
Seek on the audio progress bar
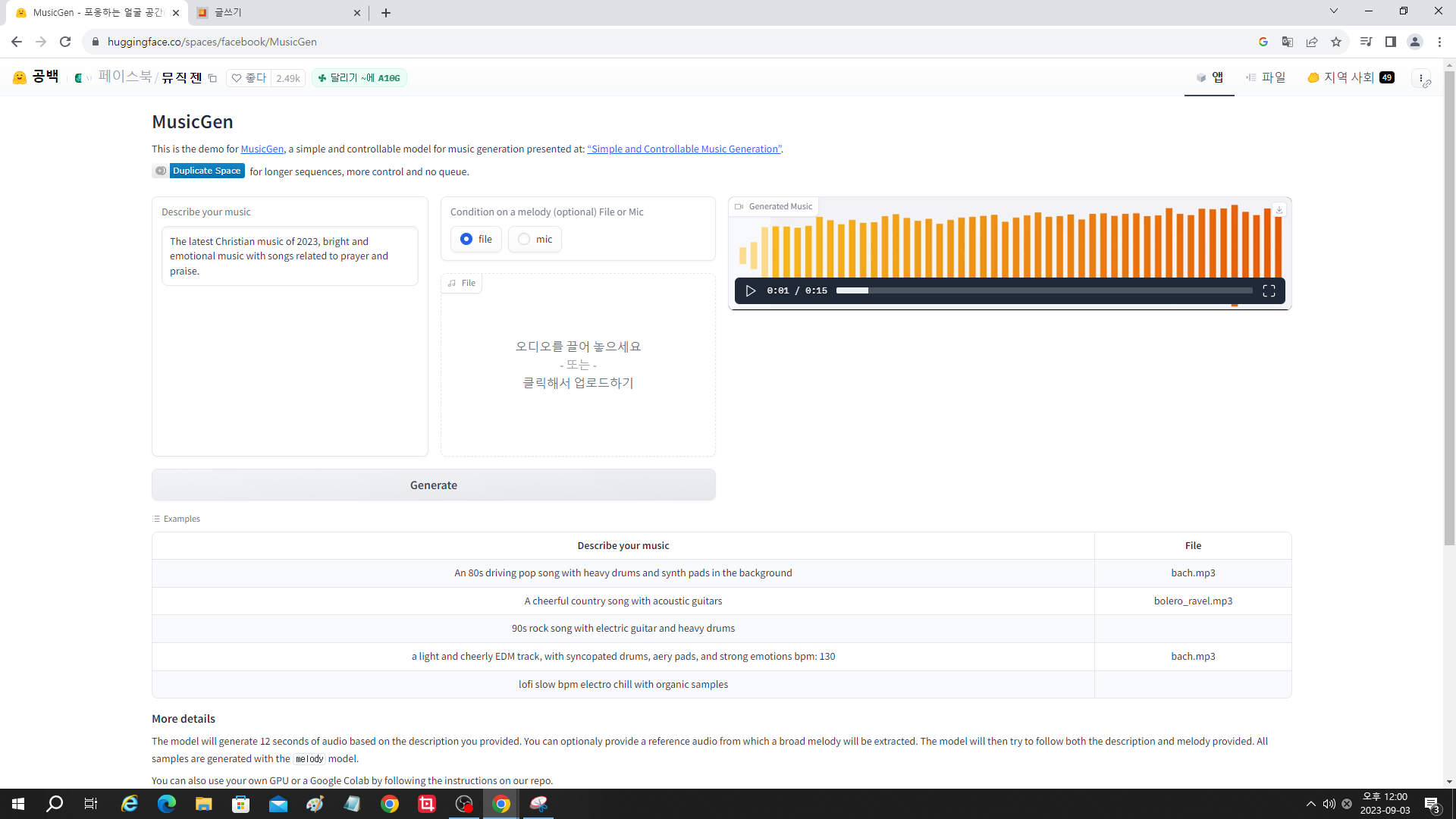click(1043, 290)
